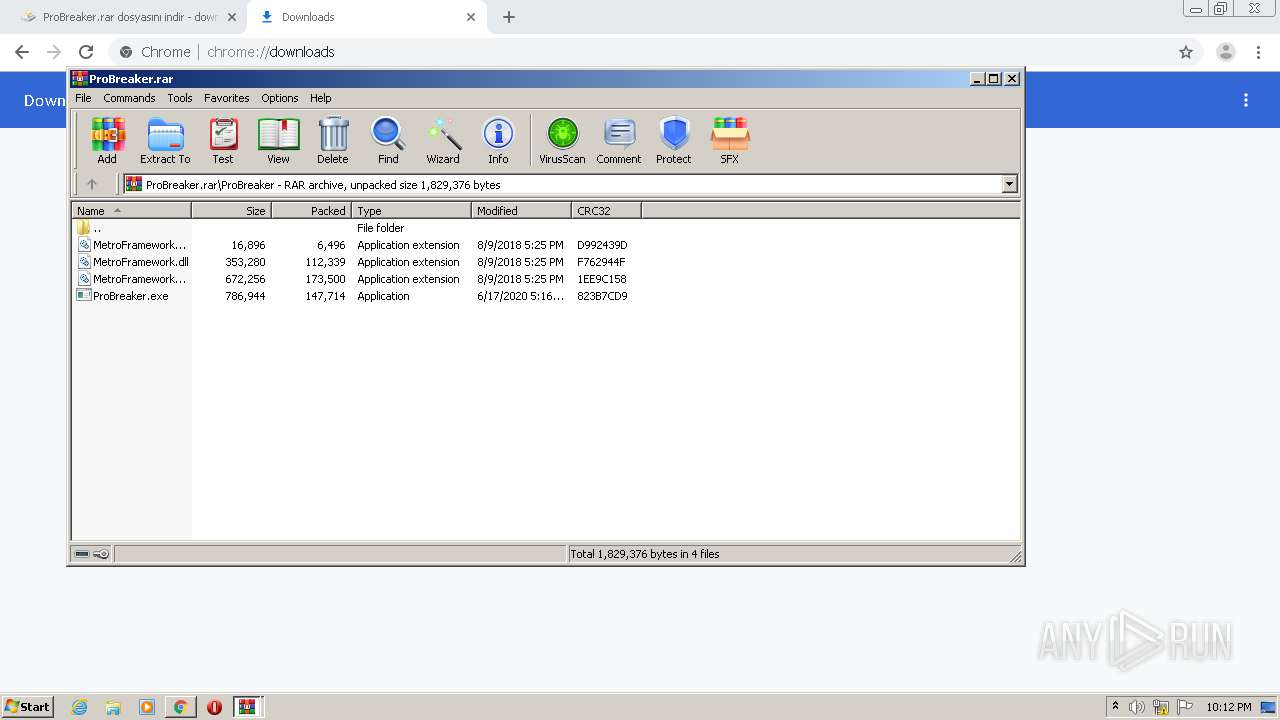Image resolution: width=1280 pixels, height=720 pixels.
Task: Launch the Wizard wand tool
Action: 443,140
